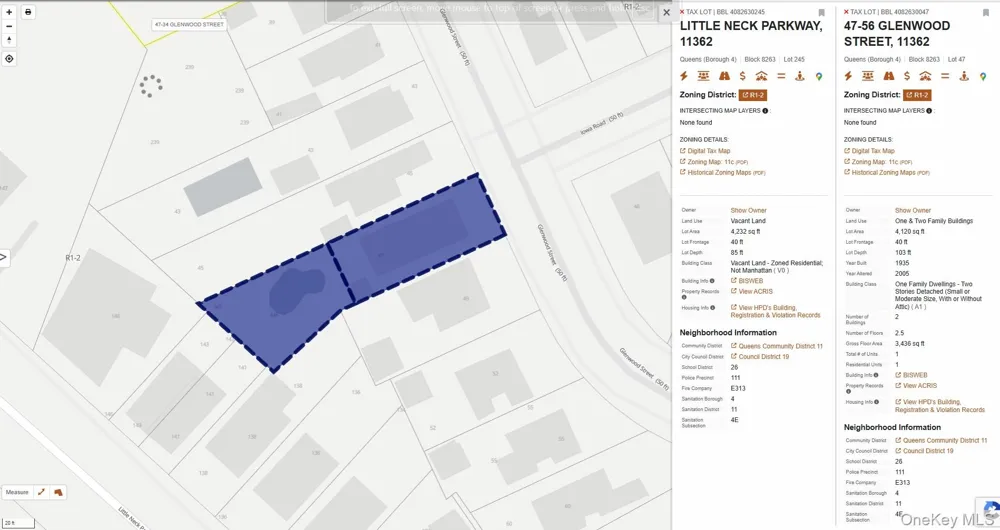
Task: Click dollar sign icon in 47-56 Glenwood panel
Action: click(x=907, y=76)
